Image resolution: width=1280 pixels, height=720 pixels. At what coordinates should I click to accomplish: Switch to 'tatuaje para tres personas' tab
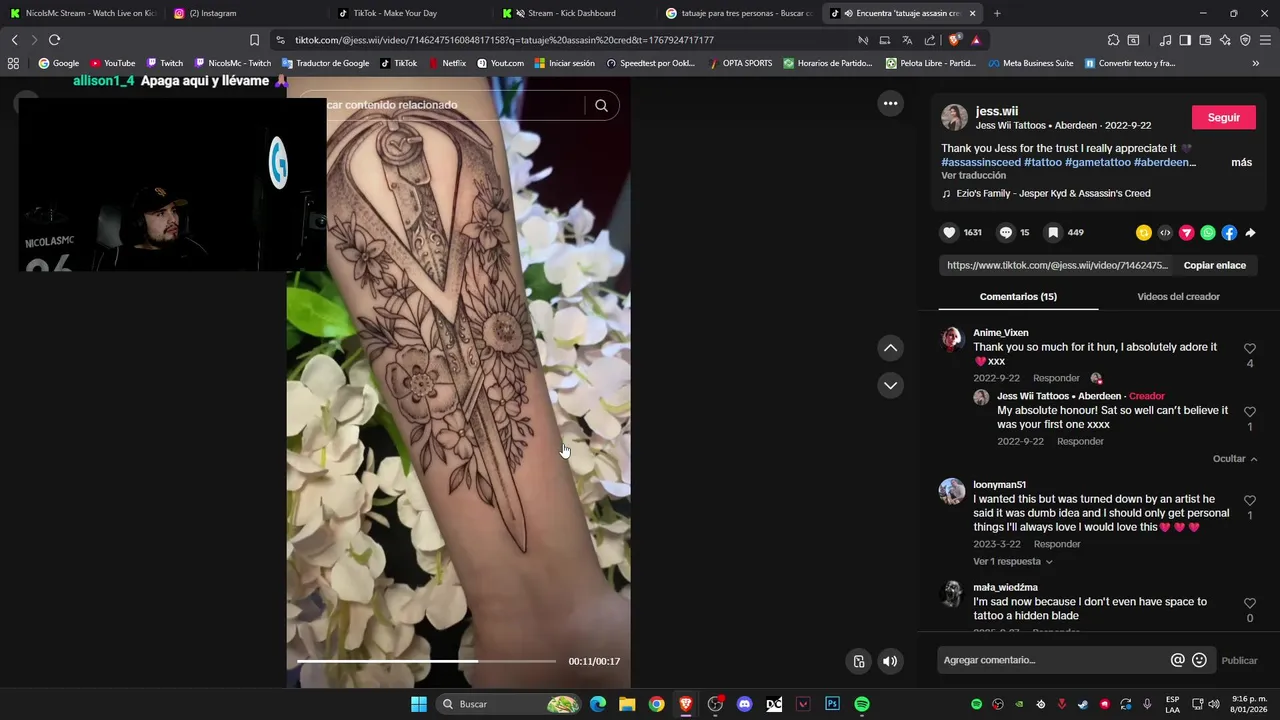point(740,13)
